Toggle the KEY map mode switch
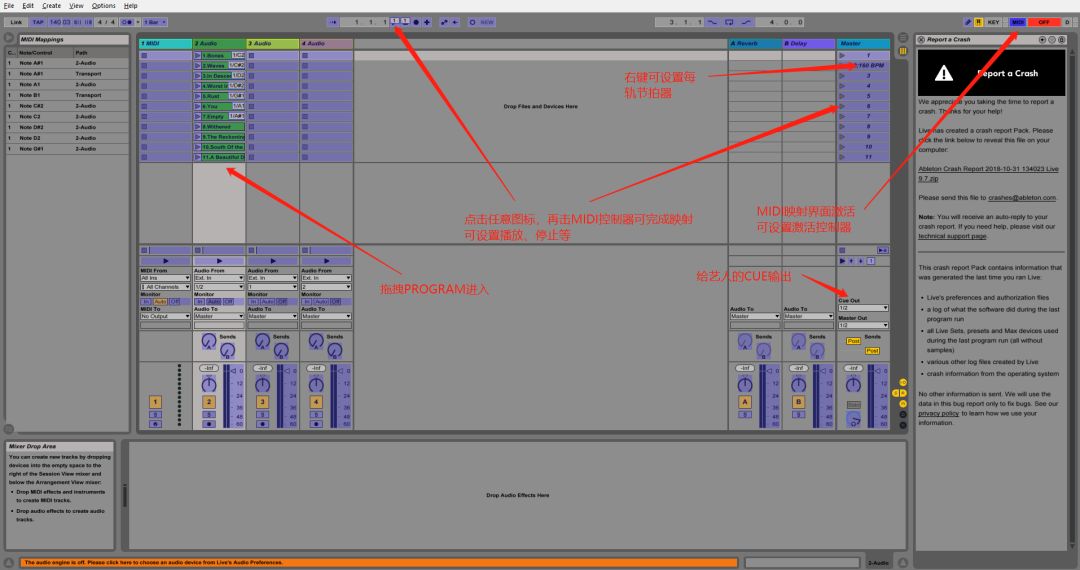This screenshot has width=1080, height=570. coord(993,22)
